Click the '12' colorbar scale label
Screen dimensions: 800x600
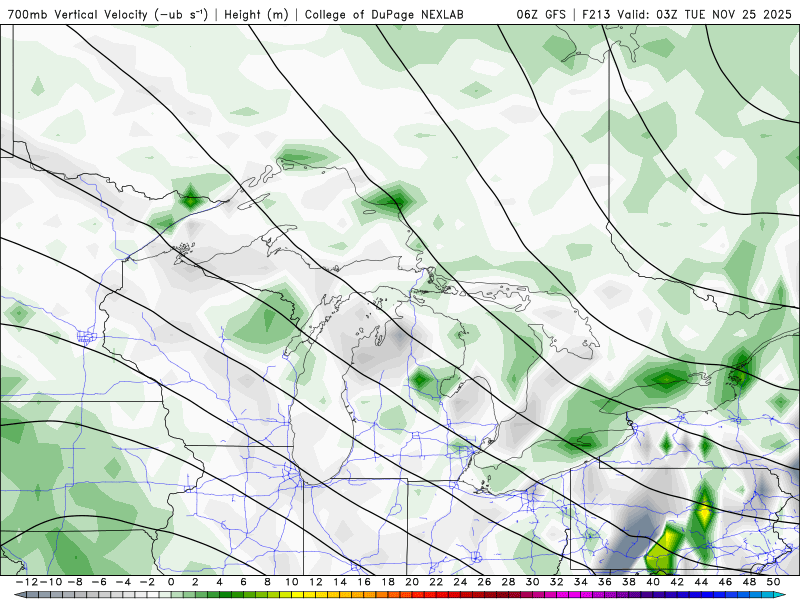click(316, 582)
